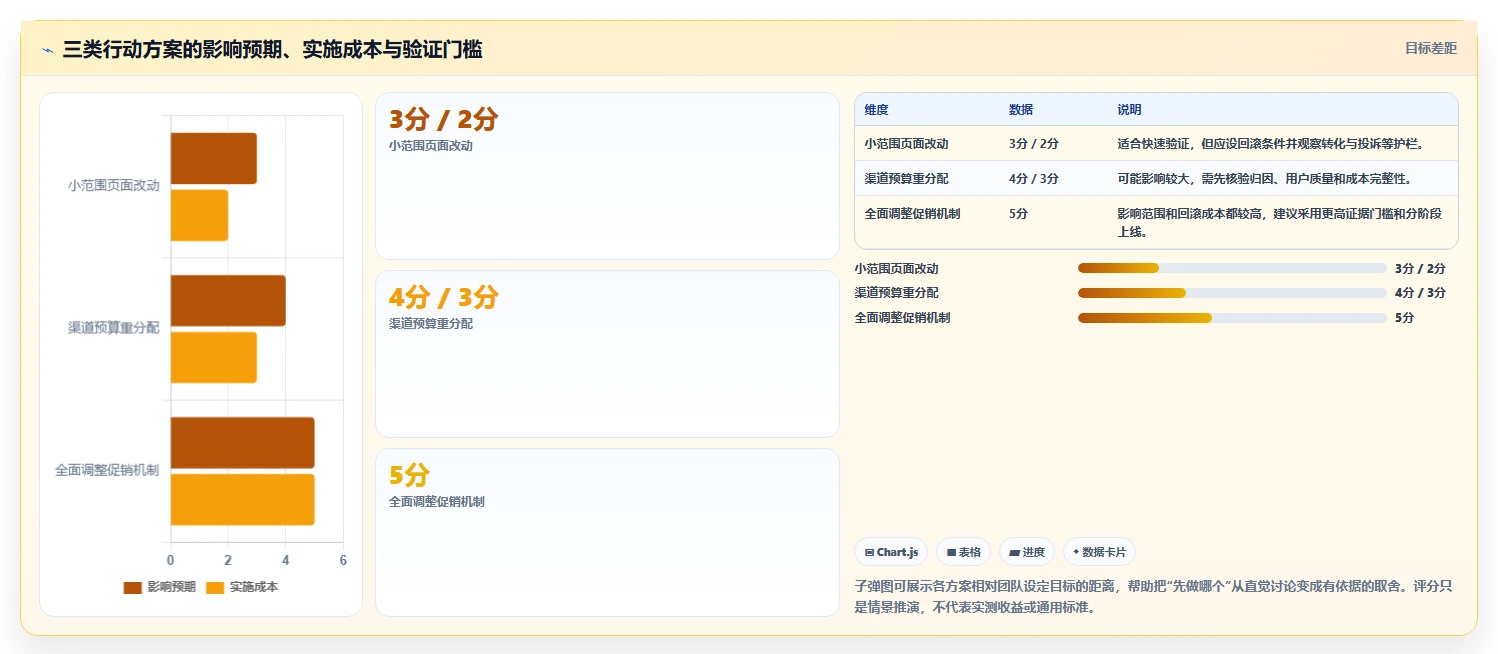Toggle the 实施成本 legend swatch
This screenshot has width=1498, height=654.
[x=215, y=587]
